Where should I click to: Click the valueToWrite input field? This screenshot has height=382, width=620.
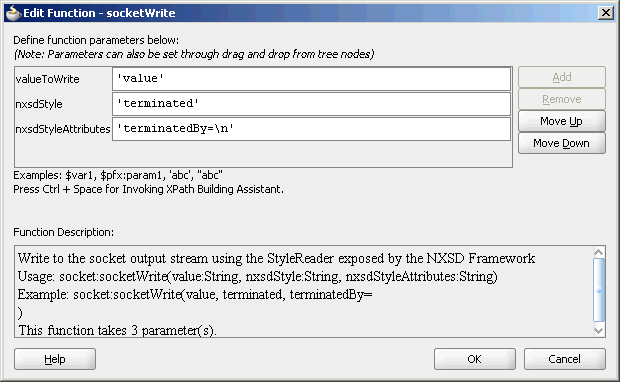click(312, 79)
